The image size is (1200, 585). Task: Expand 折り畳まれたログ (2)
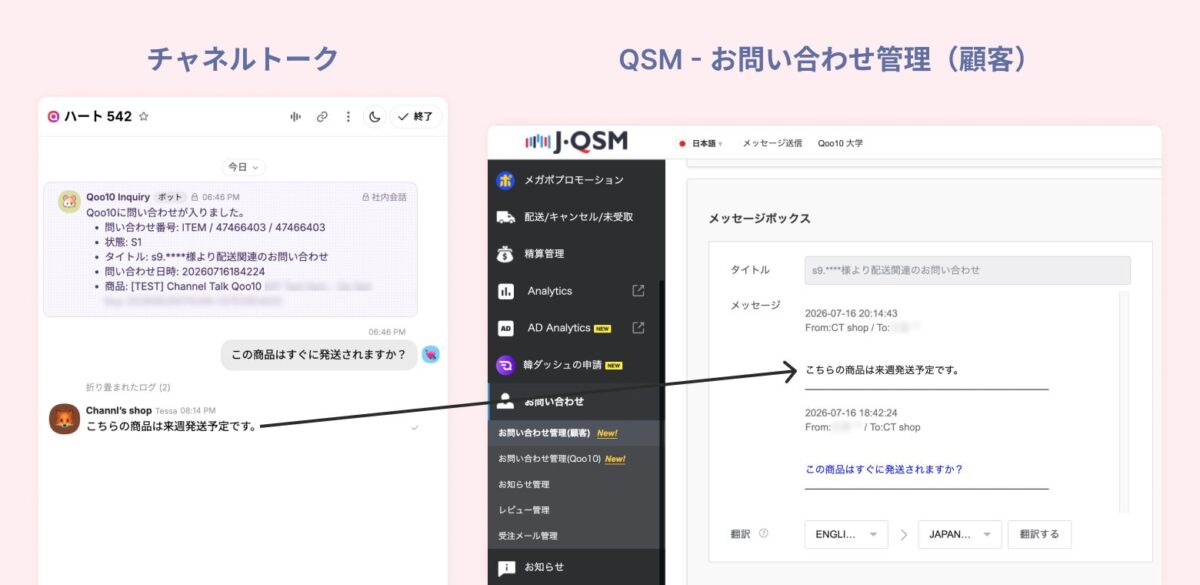click(x=128, y=387)
